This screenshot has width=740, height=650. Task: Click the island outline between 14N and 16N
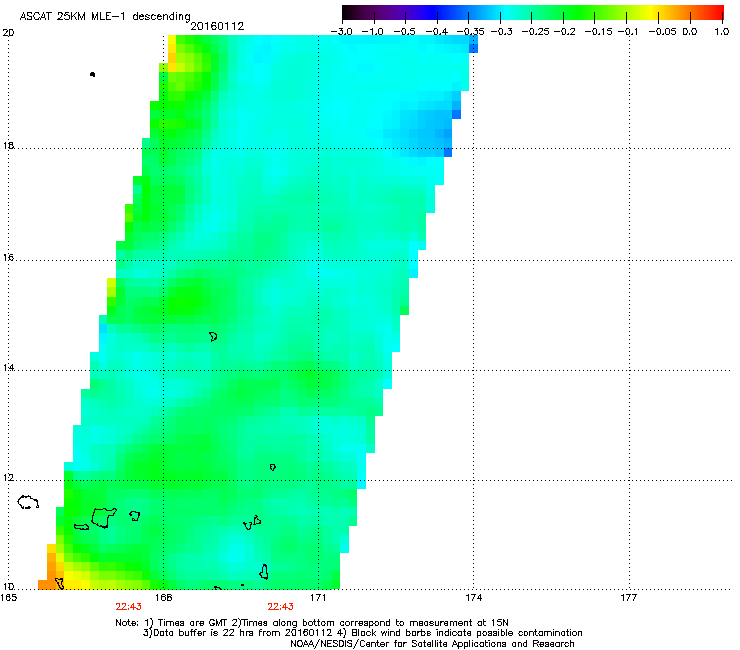pos(213,337)
